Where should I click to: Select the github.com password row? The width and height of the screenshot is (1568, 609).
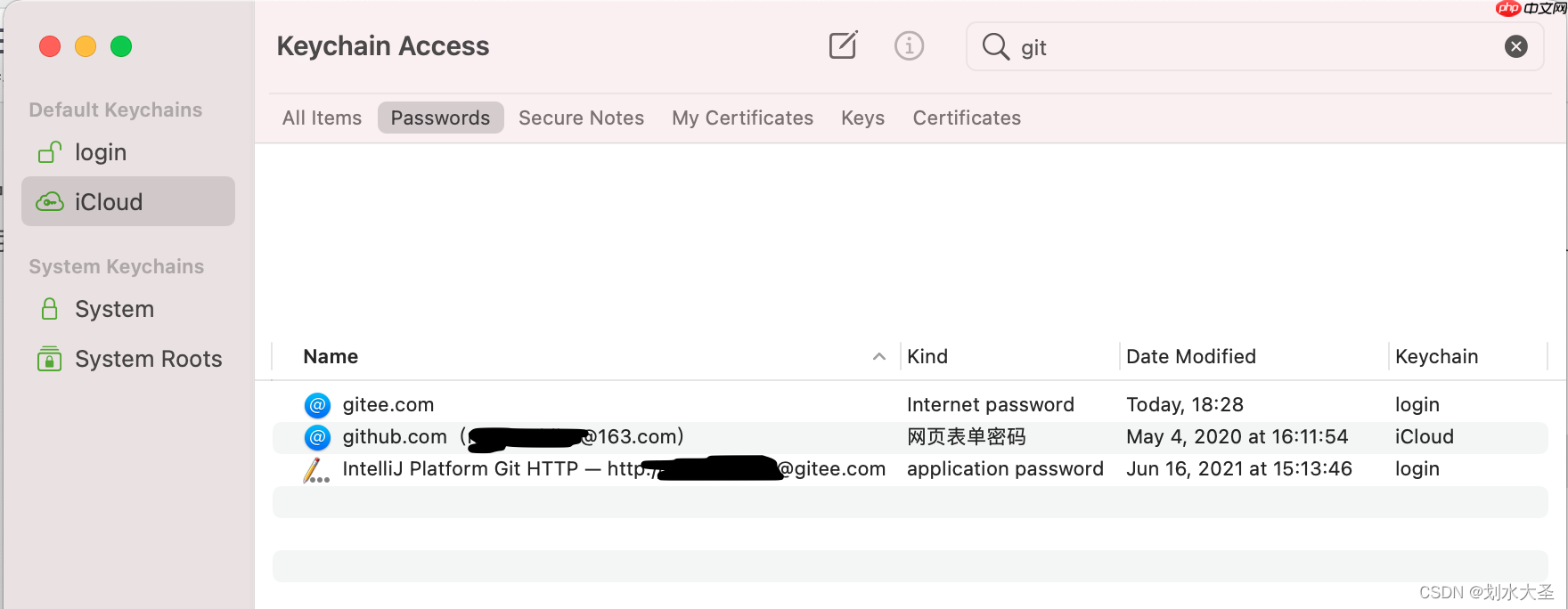pos(910,437)
